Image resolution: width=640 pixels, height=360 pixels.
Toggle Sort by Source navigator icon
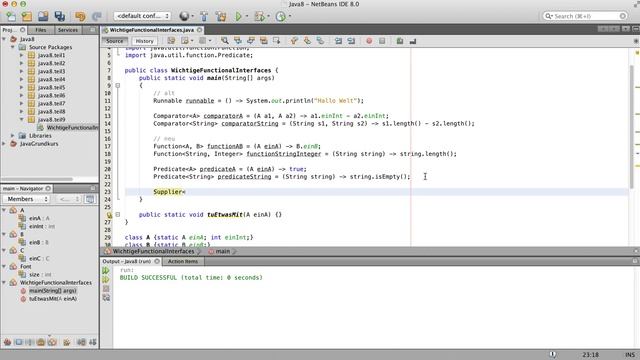click(x=93, y=342)
